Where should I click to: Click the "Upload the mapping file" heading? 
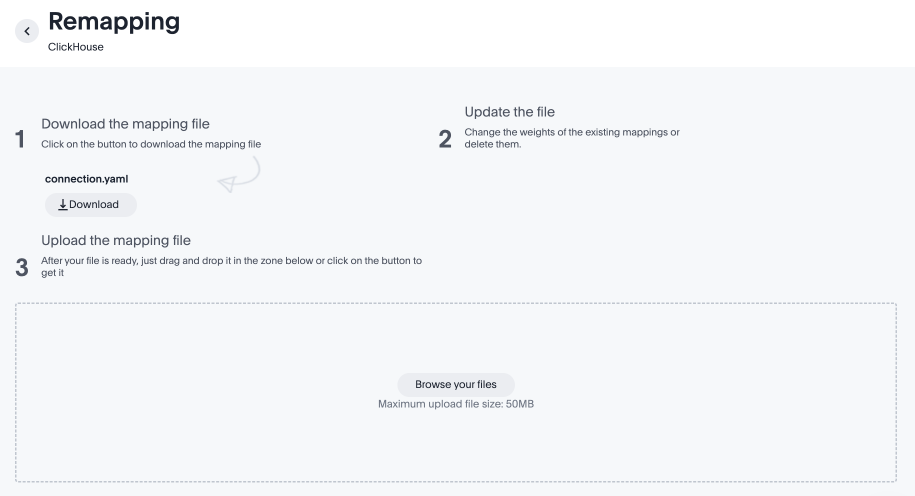115,240
